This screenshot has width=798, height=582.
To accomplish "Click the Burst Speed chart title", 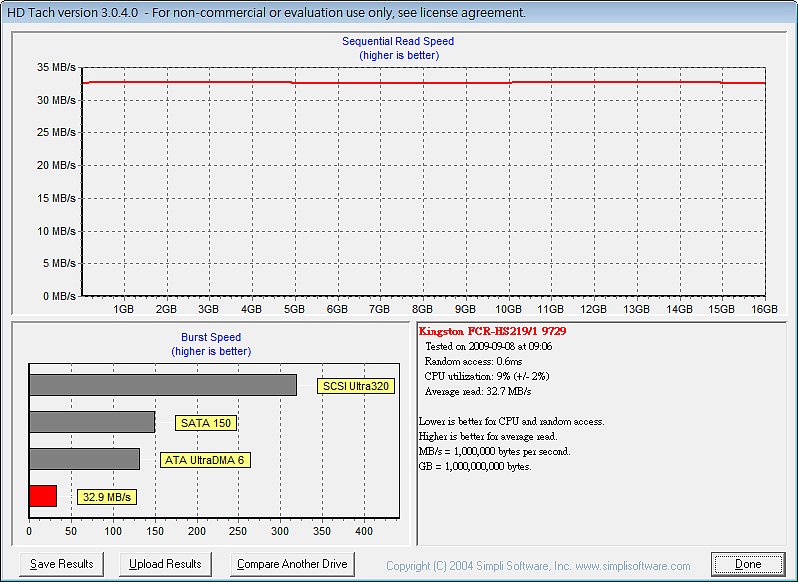I will (211, 337).
